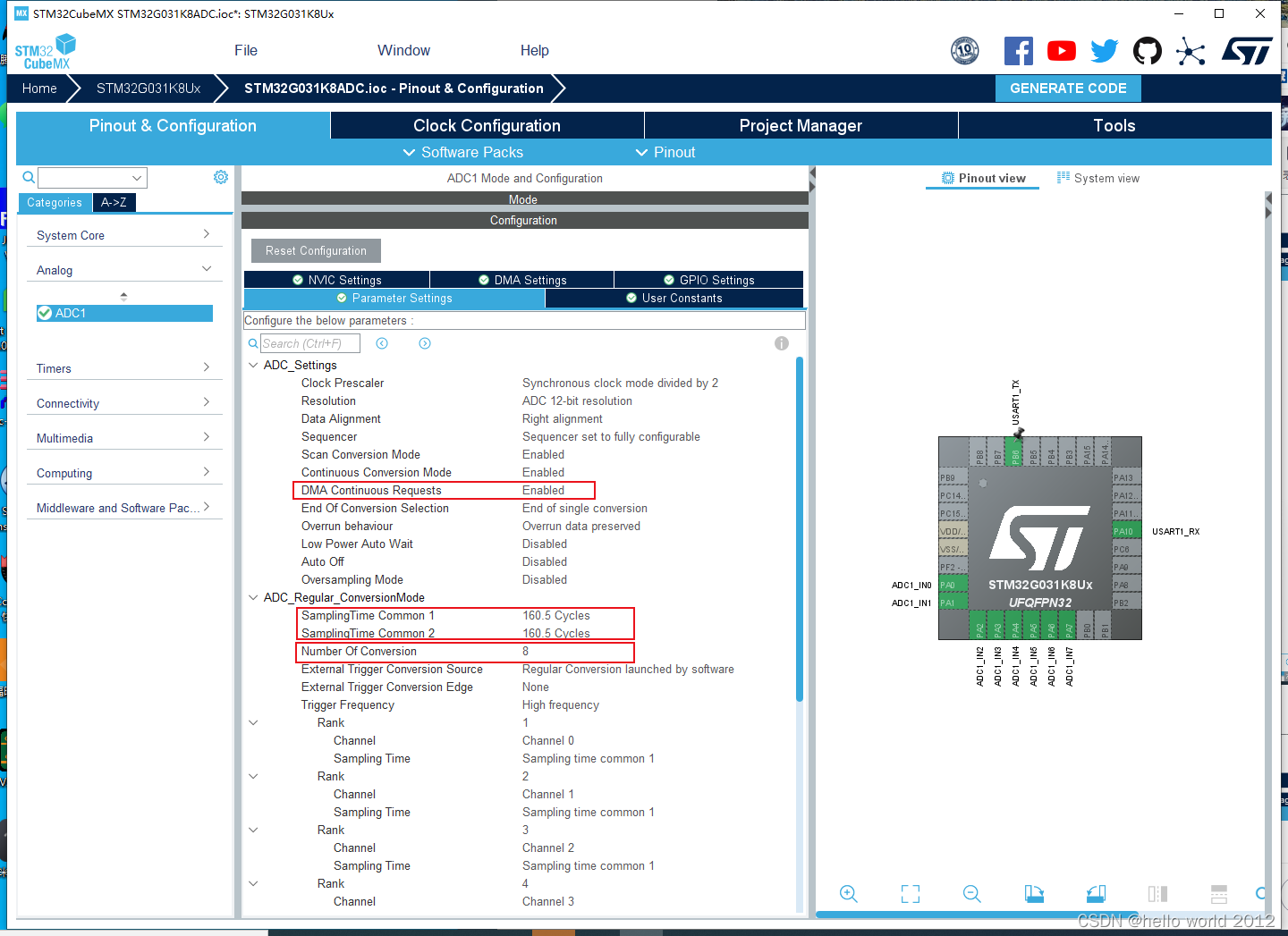
Task: Open the File menu
Action: click(x=246, y=50)
